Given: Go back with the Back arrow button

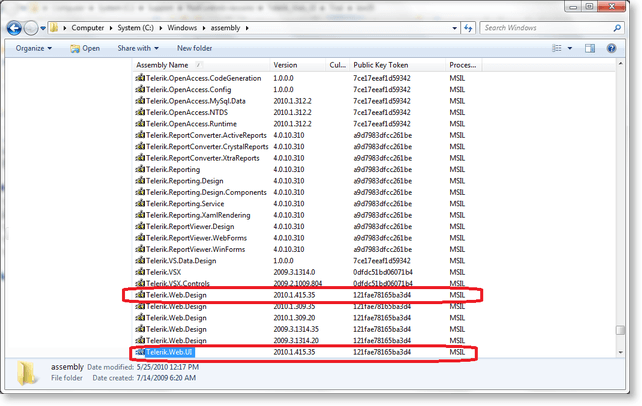Looking at the screenshot, I should pos(14,28).
